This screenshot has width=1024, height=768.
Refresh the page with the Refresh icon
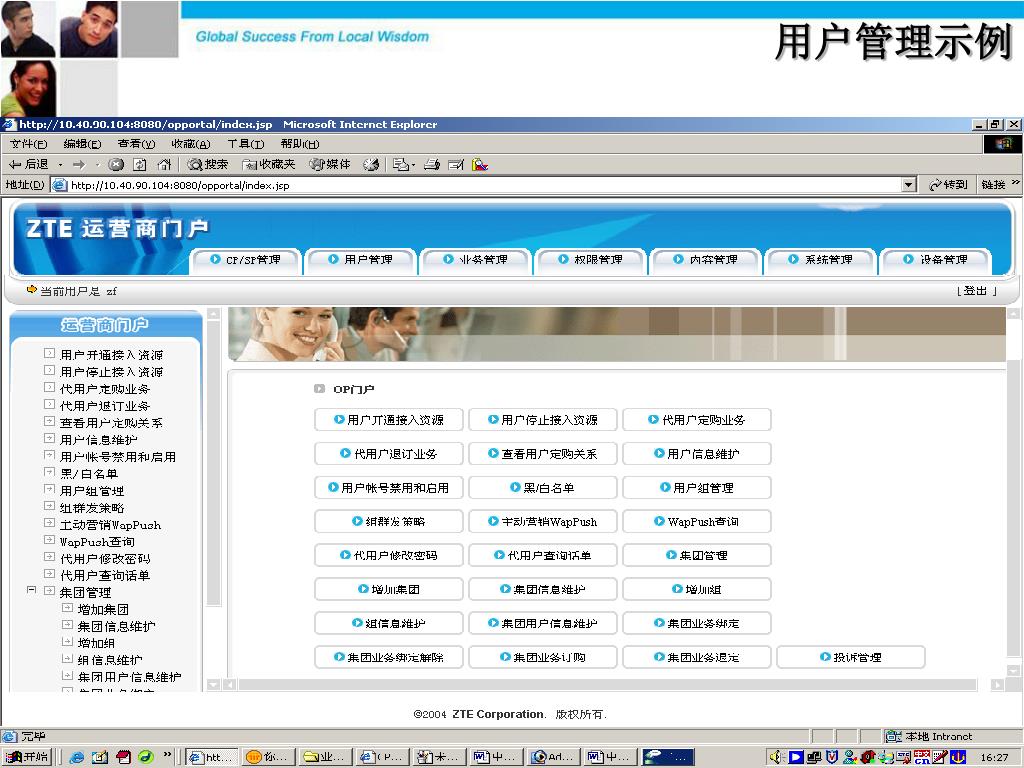(140, 165)
